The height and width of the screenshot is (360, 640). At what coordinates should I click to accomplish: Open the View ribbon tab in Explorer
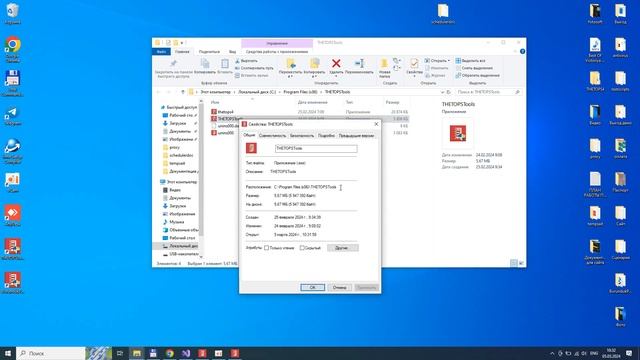(x=232, y=52)
